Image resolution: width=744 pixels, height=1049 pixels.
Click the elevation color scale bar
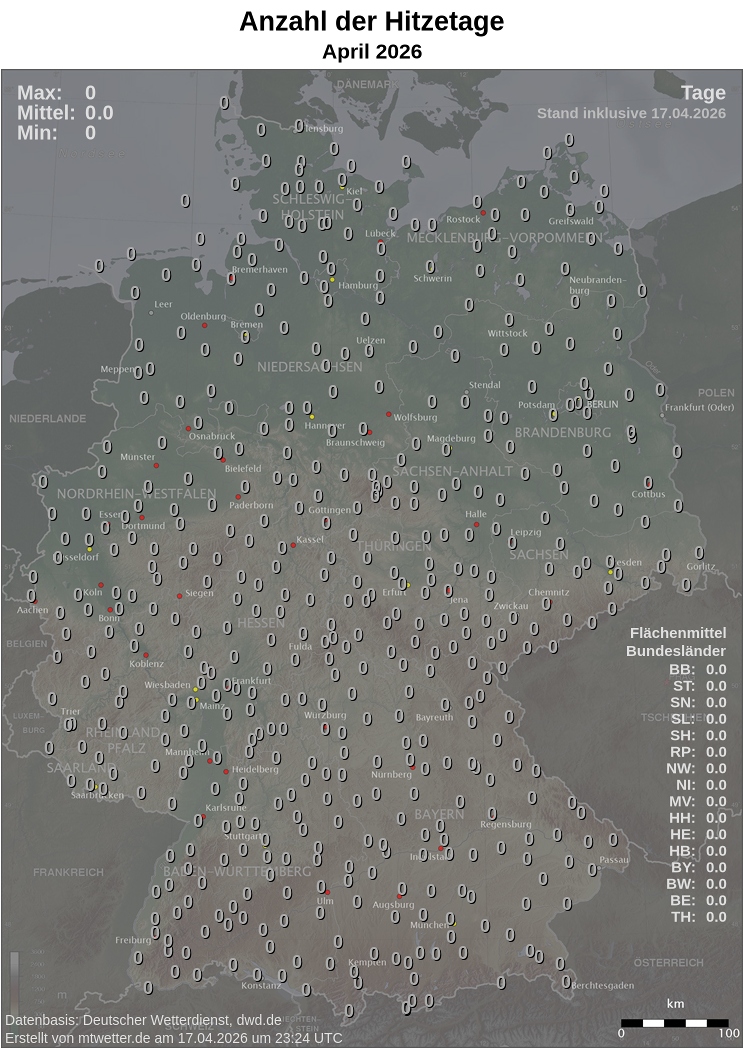coord(14,978)
